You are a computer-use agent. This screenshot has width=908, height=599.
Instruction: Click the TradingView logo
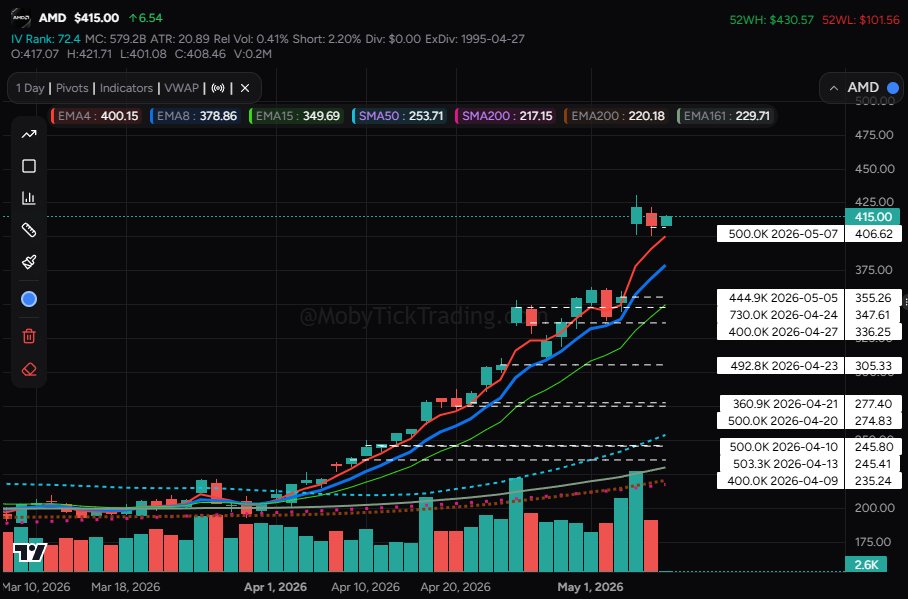click(x=30, y=552)
